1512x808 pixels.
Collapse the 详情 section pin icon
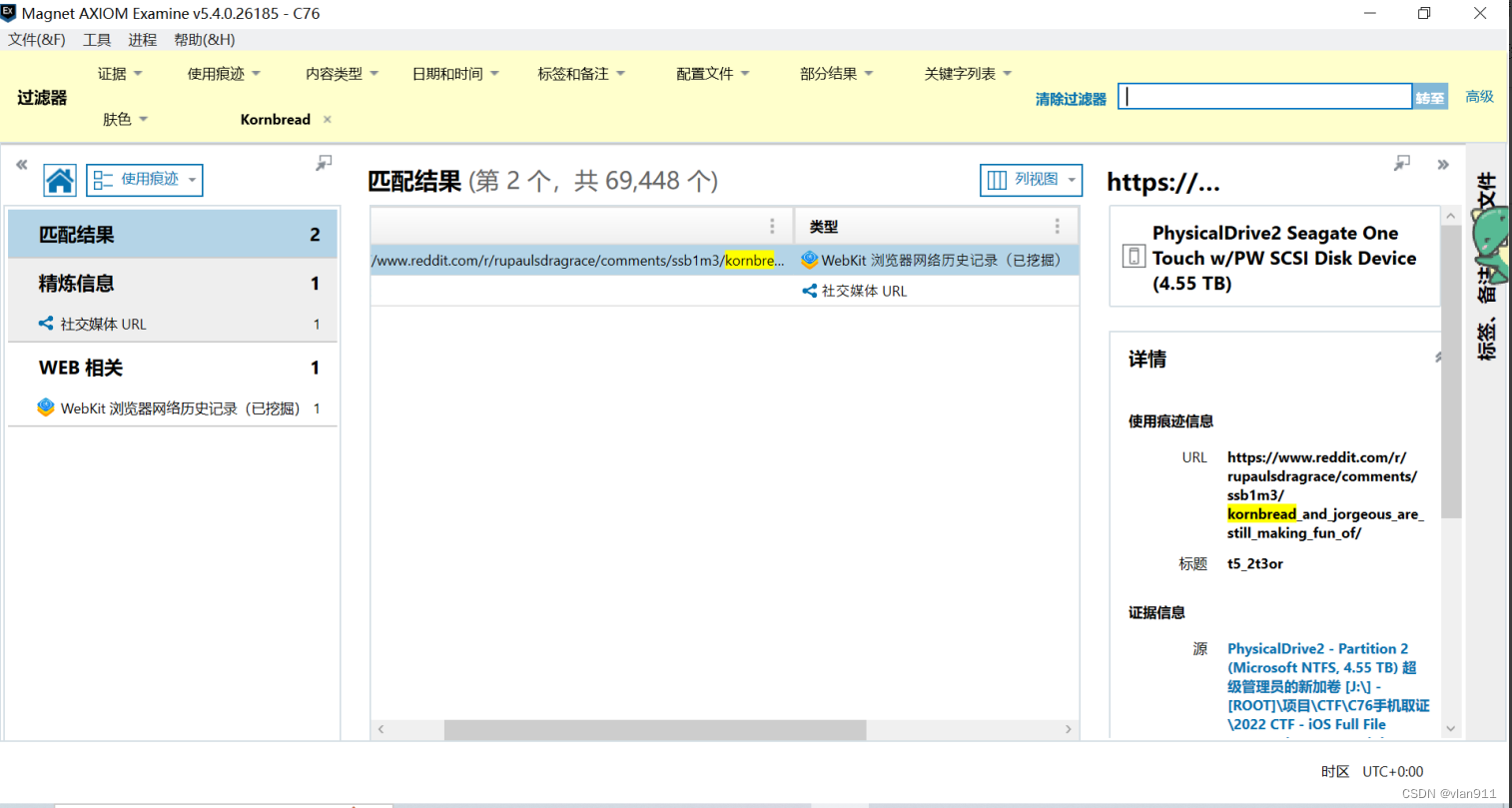[1437, 358]
